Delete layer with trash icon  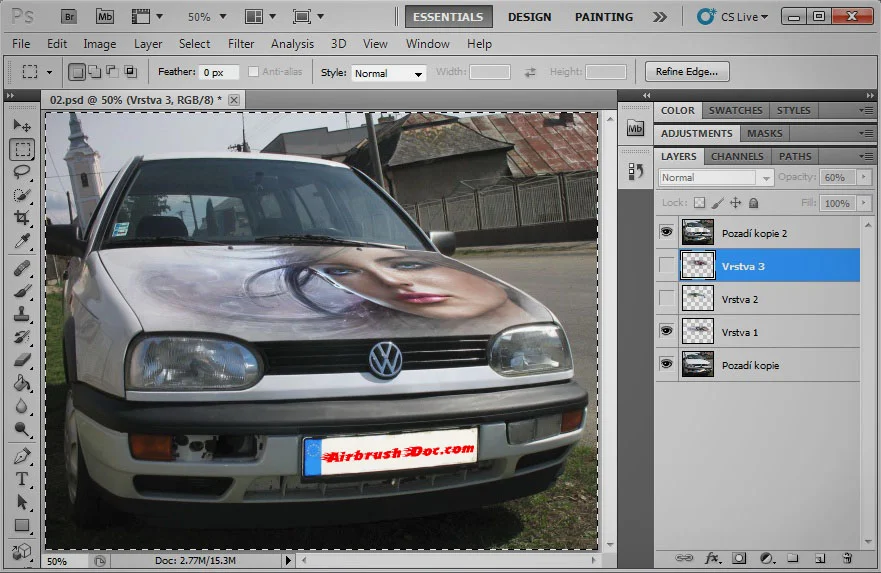point(847,558)
